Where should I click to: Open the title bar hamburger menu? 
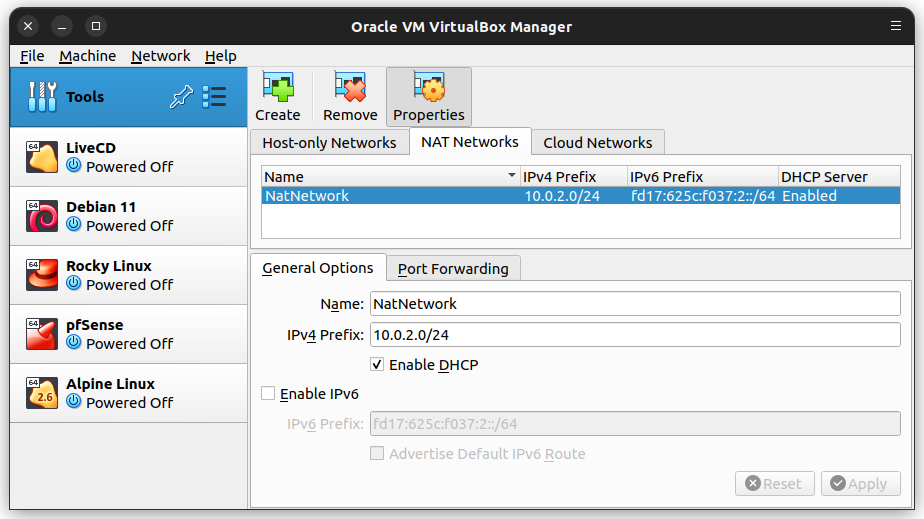(x=896, y=26)
